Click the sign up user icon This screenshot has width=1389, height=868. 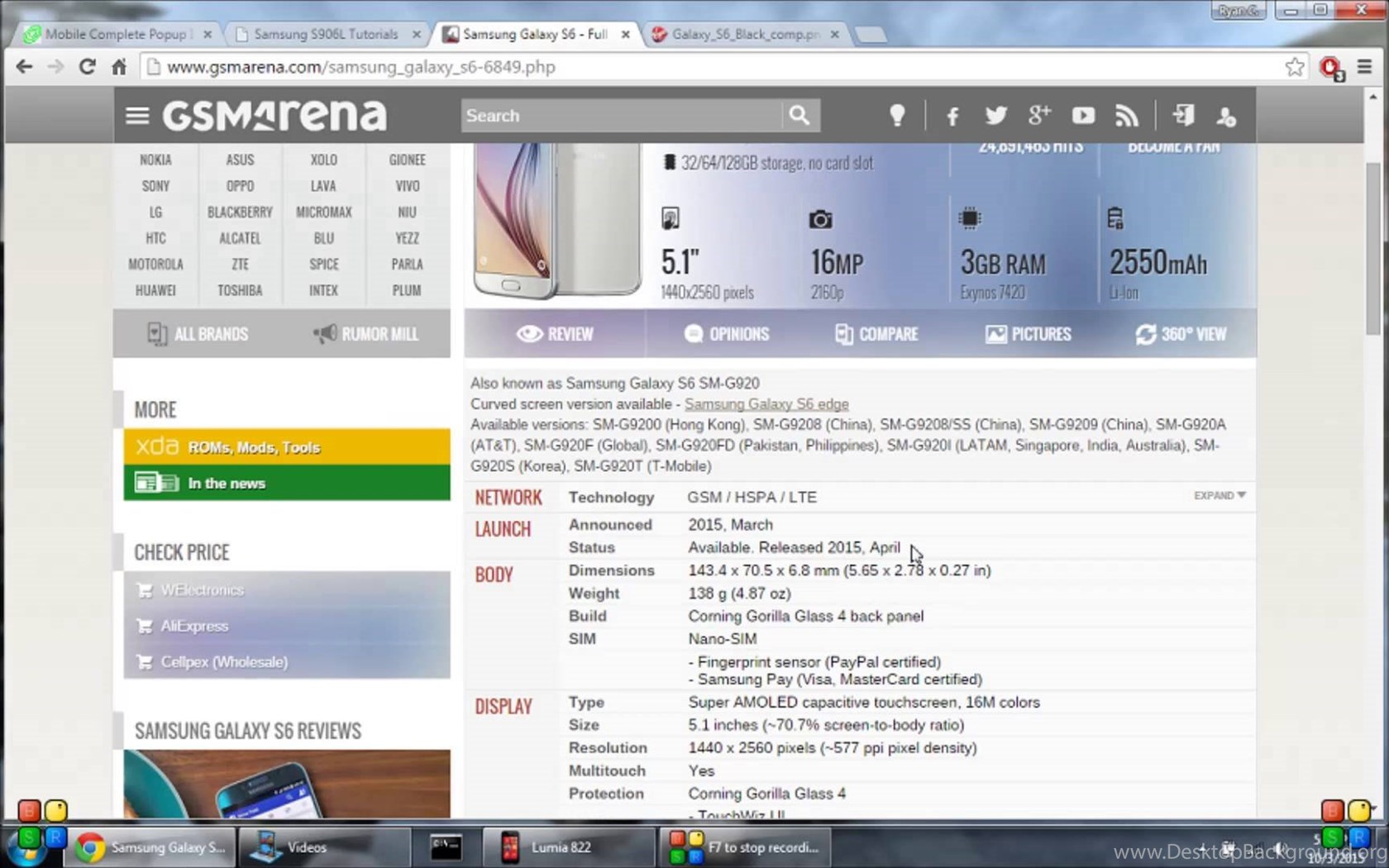click(x=1226, y=117)
